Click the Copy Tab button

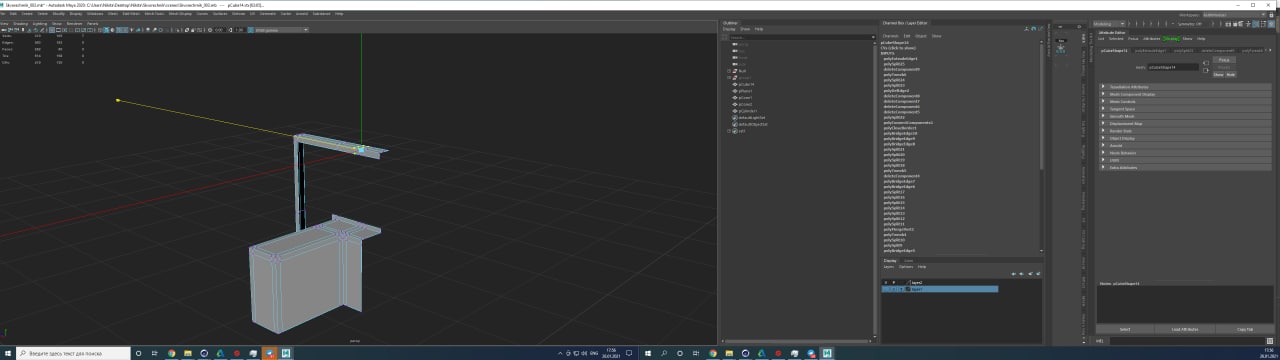tap(1245, 328)
